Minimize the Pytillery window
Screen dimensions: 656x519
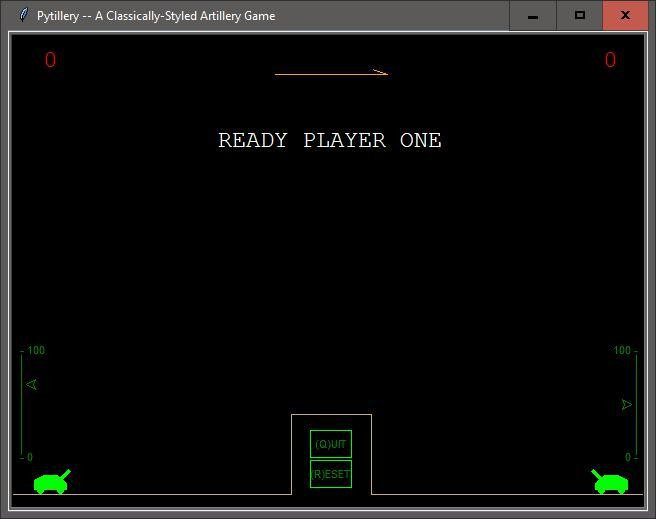533,16
